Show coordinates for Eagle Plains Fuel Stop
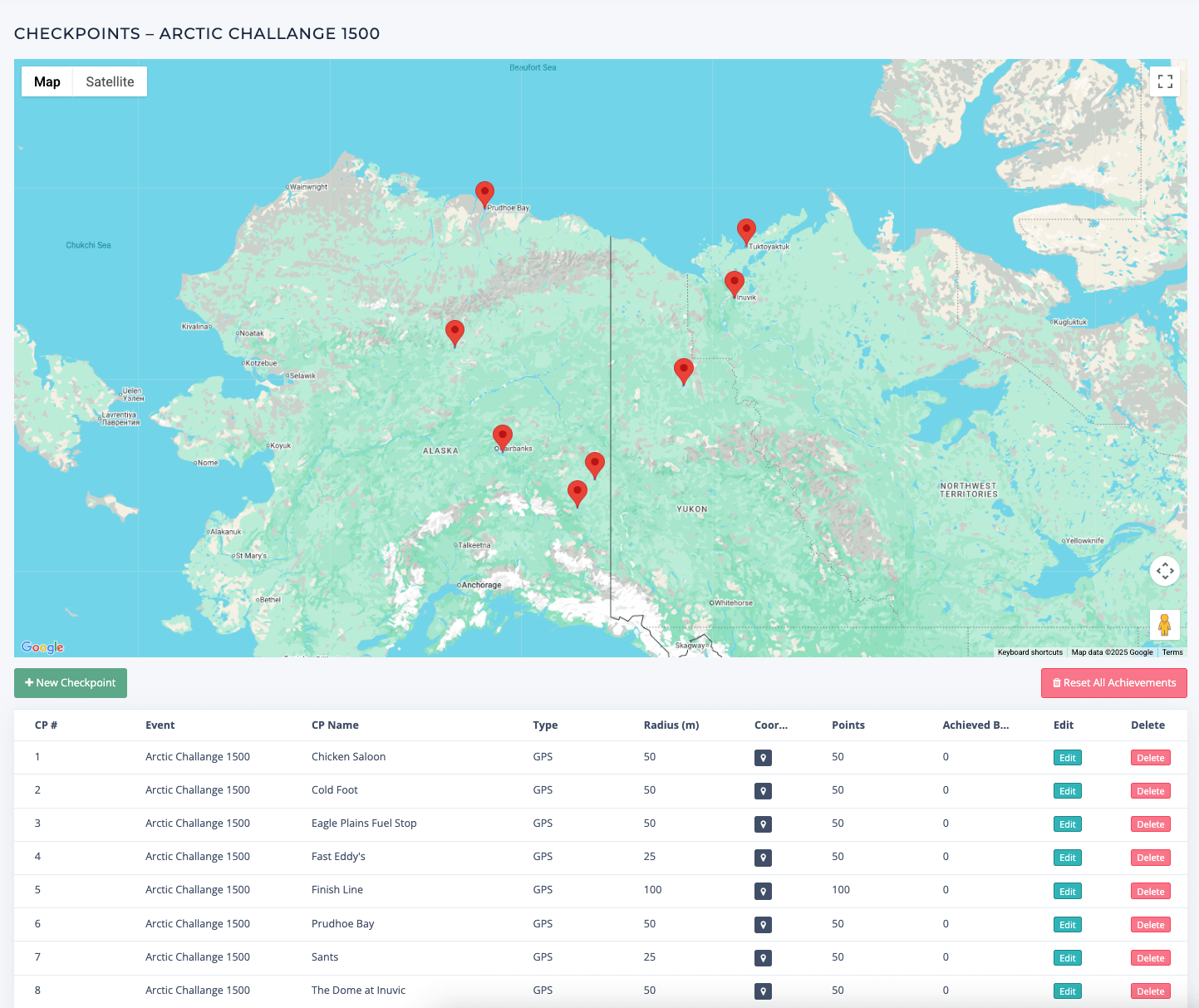This screenshot has height=1008, width=1199. point(763,824)
